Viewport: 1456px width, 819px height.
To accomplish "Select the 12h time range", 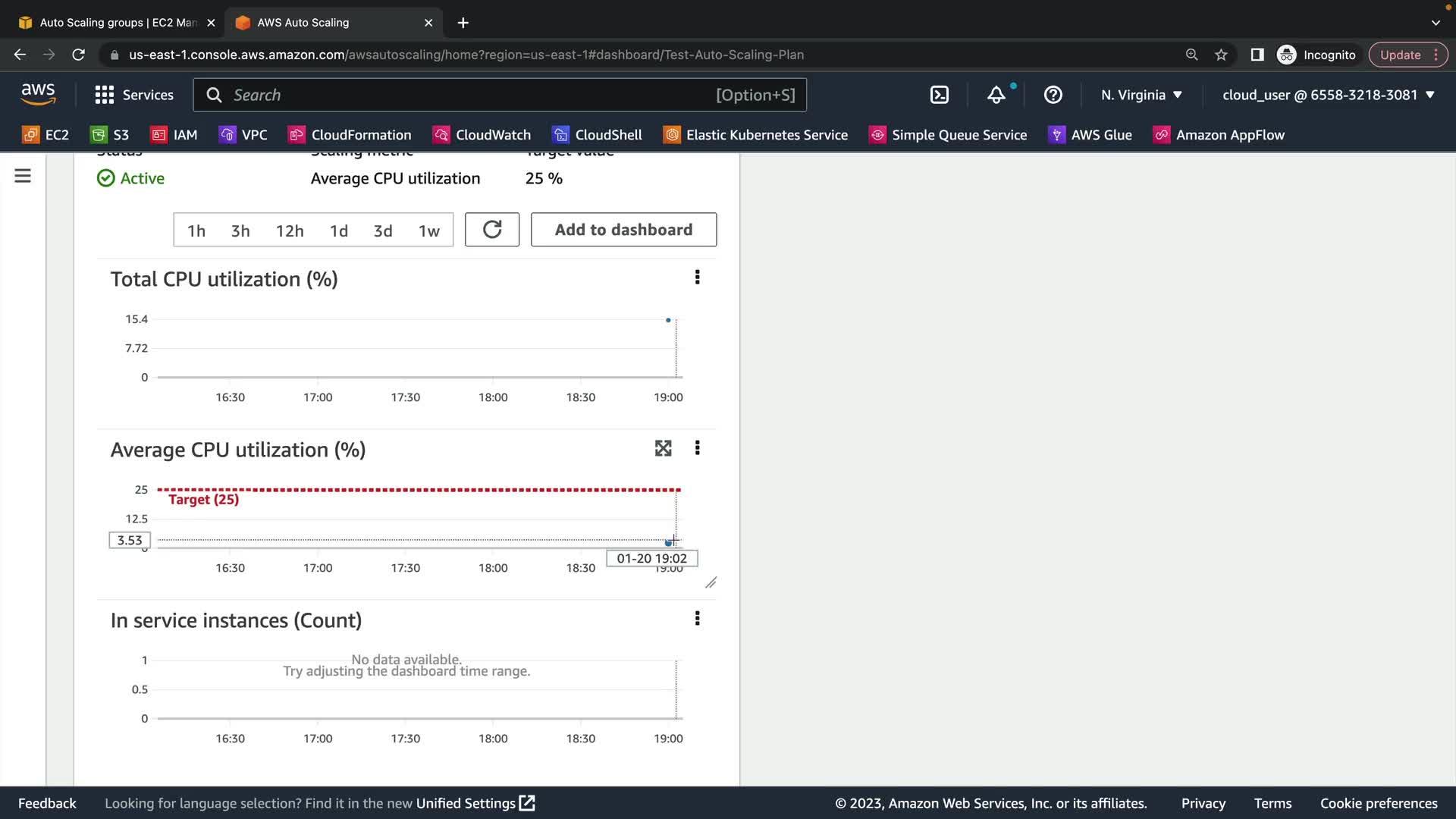I will click(290, 231).
